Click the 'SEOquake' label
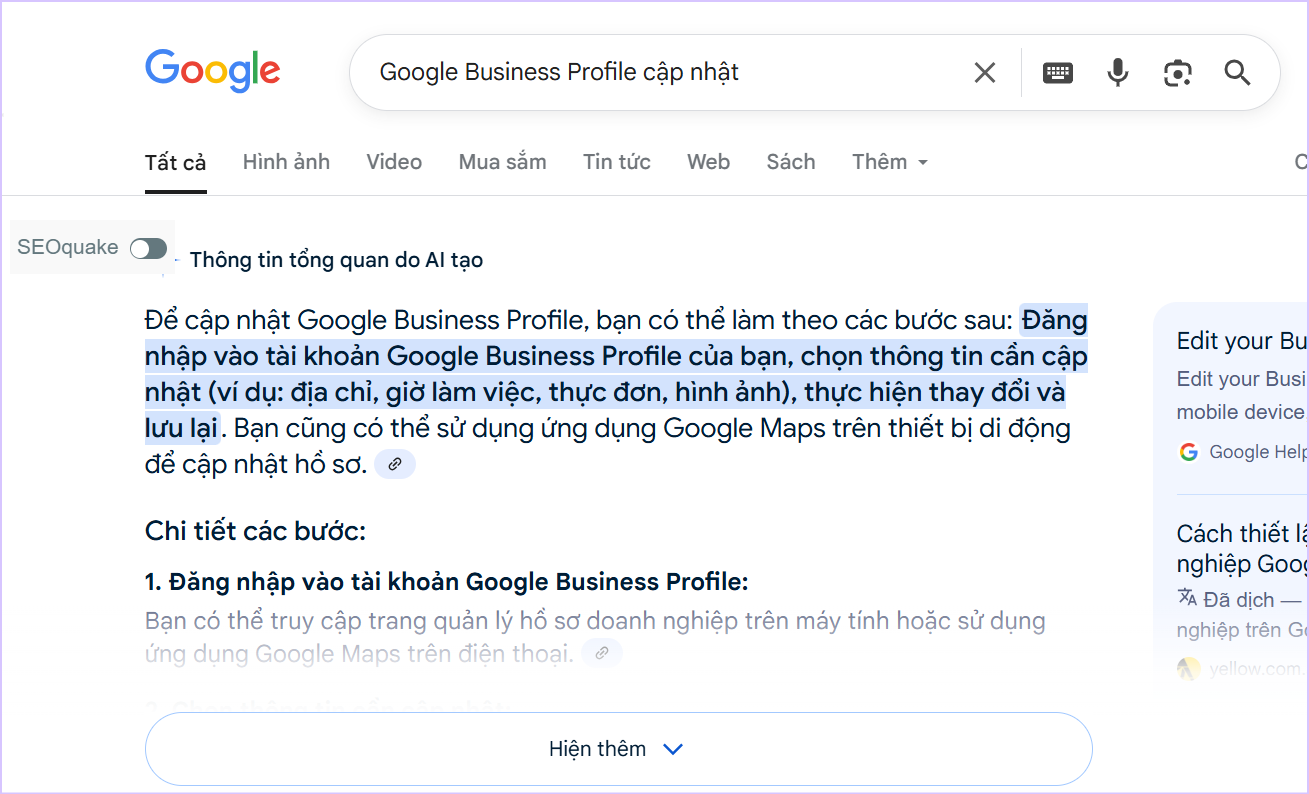This screenshot has width=1309, height=794. (x=68, y=247)
